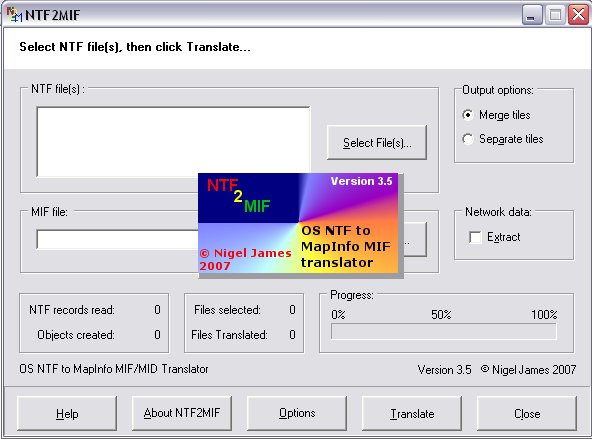
Task: Close the window with the red X
Action: click(578, 15)
